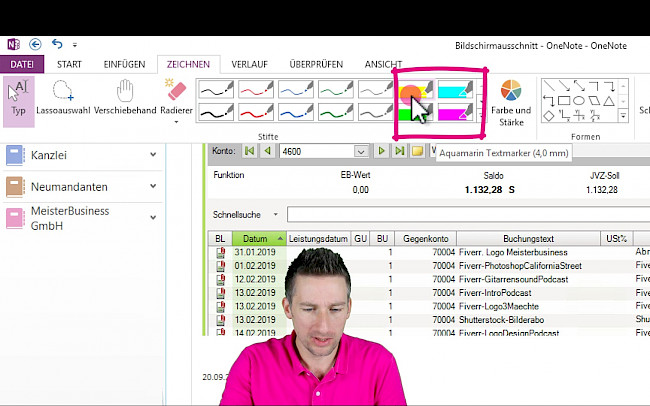
Task: Expand the MeisterBusiness GmbH notebook
Action: click(x=153, y=218)
